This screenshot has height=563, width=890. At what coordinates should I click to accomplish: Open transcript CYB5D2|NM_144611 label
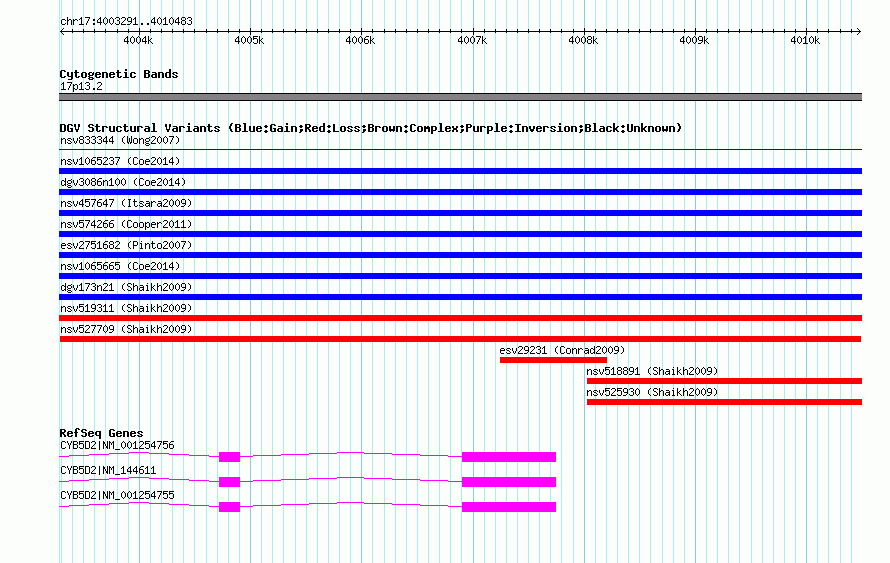(x=108, y=470)
